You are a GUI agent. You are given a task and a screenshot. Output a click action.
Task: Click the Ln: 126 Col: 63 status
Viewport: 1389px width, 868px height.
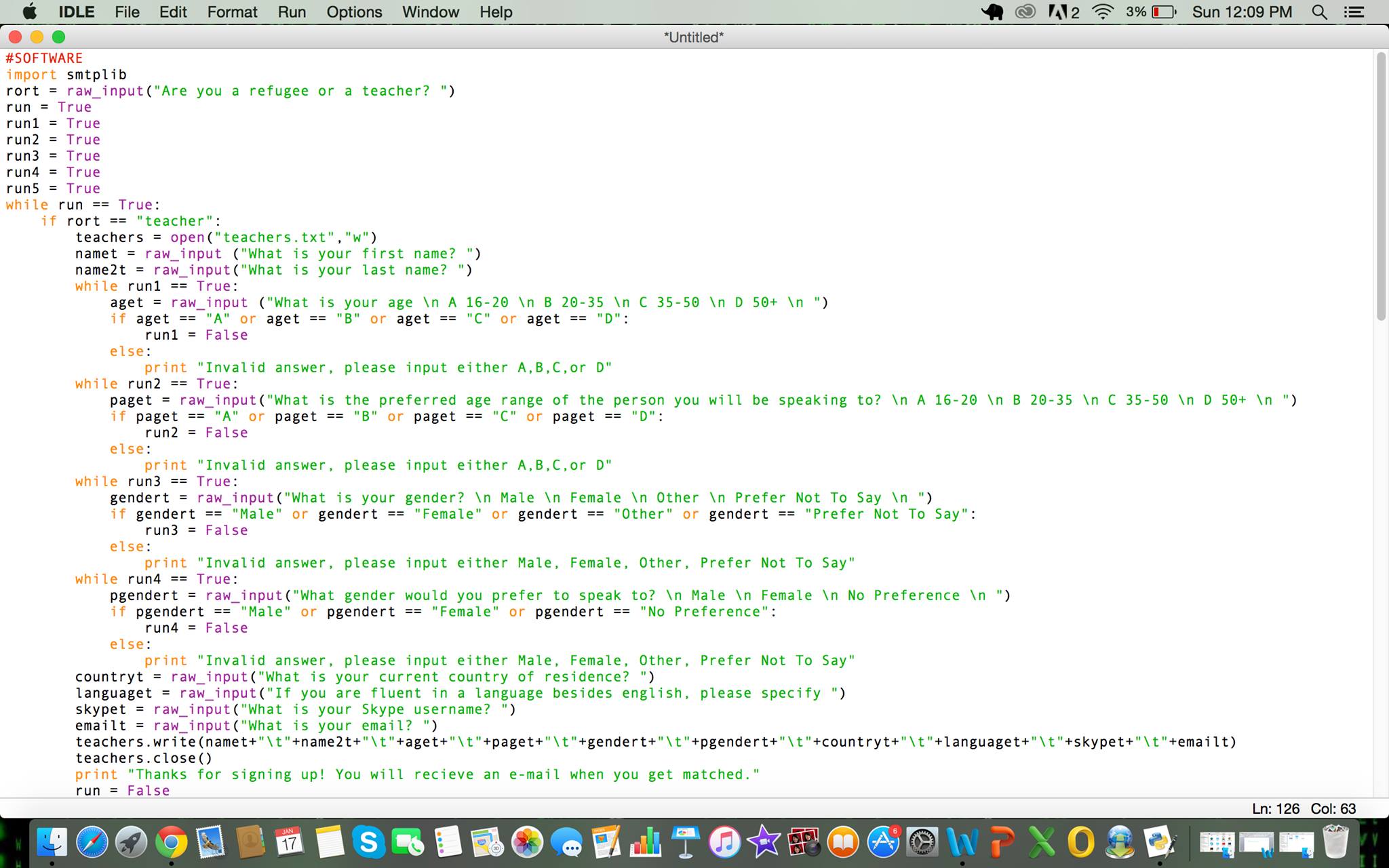[1304, 808]
